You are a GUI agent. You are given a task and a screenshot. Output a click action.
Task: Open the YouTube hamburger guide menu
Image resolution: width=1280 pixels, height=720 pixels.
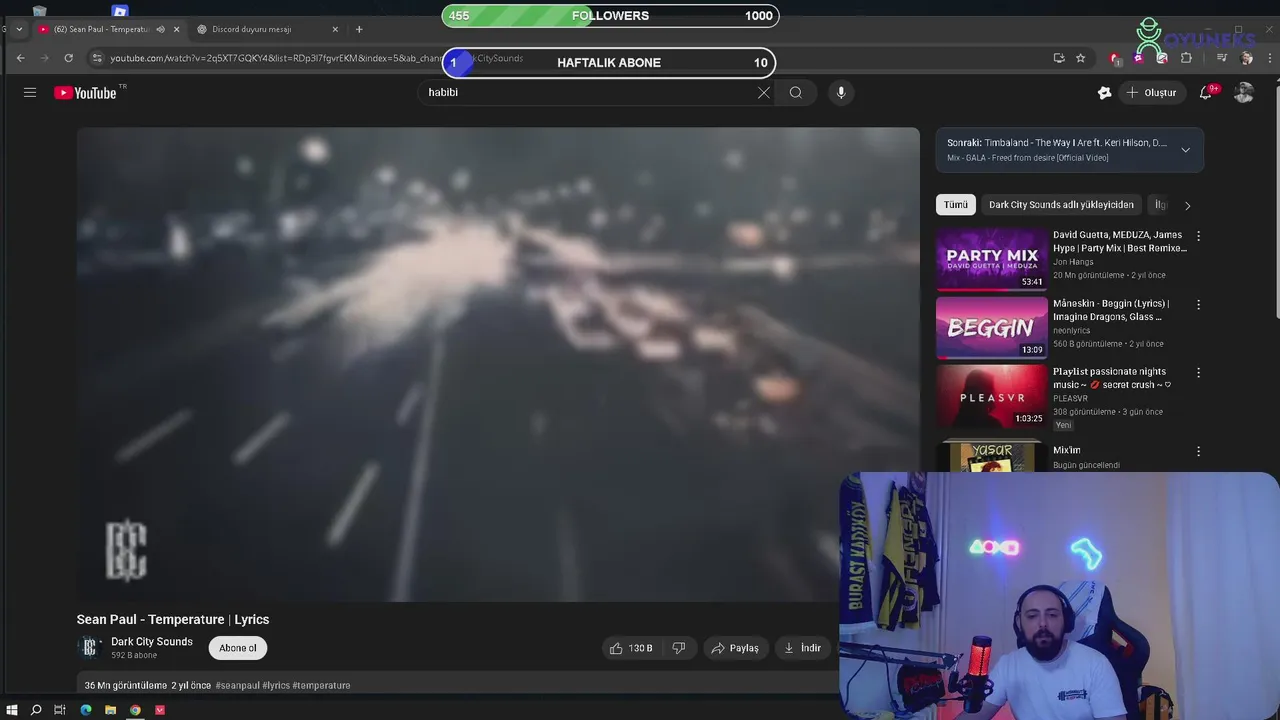click(x=30, y=92)
